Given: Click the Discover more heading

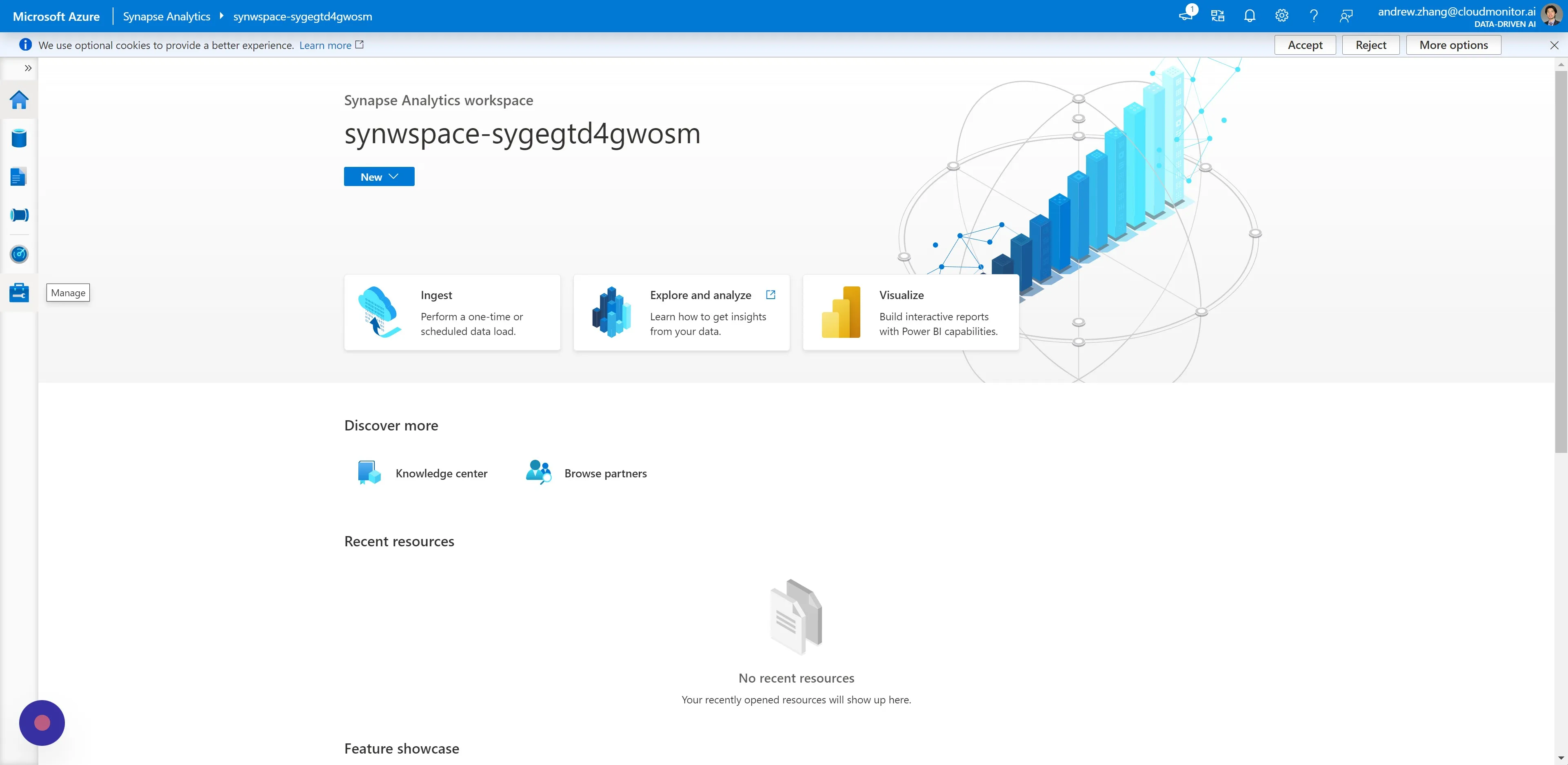Looking at the screenshot, I should (x=391, y=426).
